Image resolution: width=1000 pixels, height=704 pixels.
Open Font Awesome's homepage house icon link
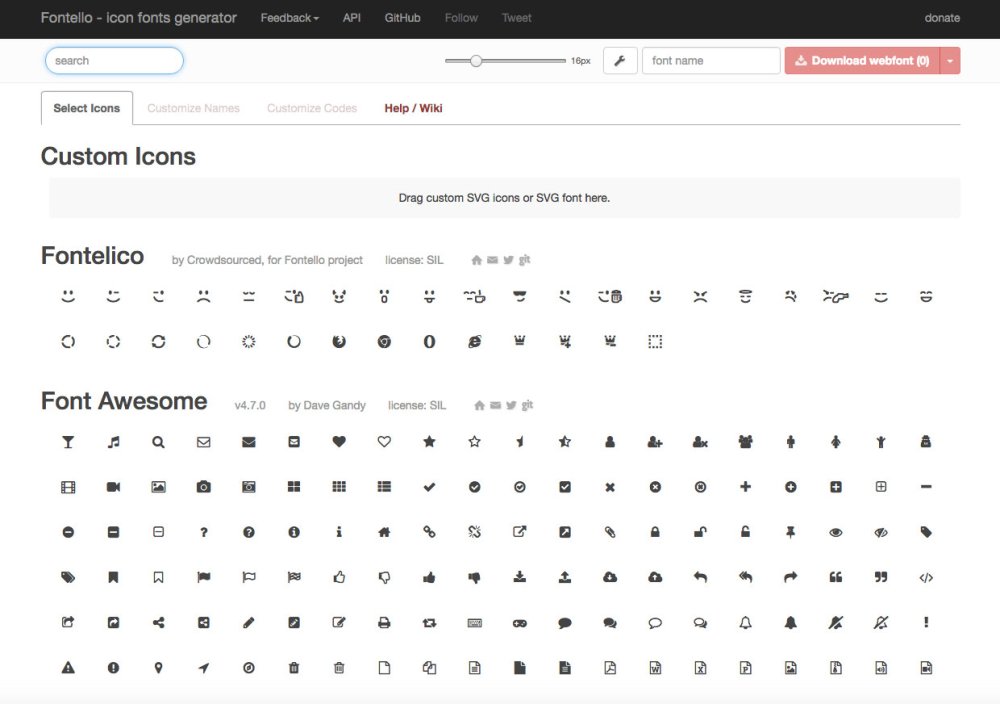[479, 405]
